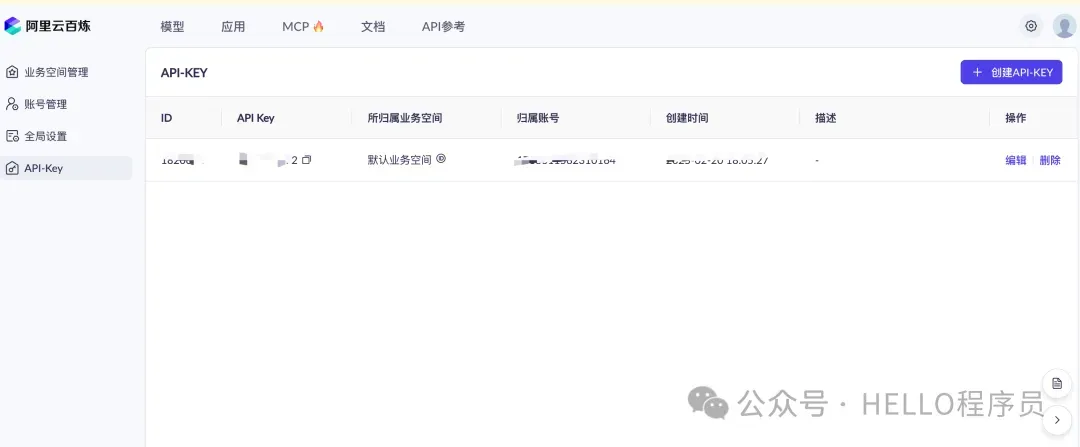Select API-Key in sidebar
The height and width of the screenshot is (447, 1080).
66,168
